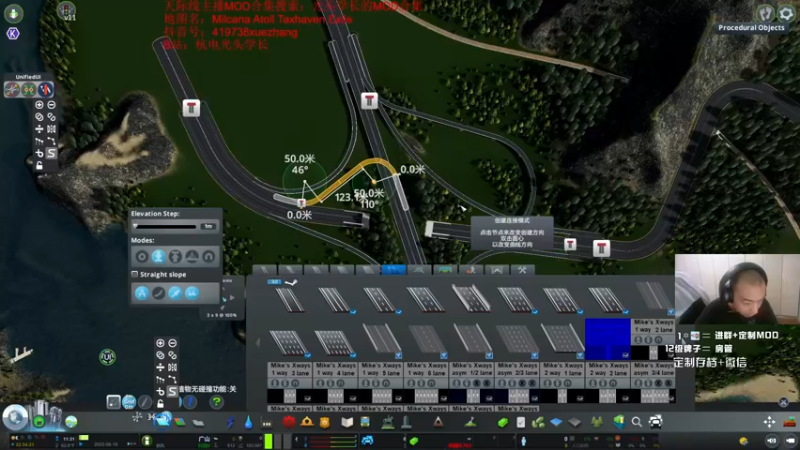Open the red-blue compass tool in UnifiedUI
The height and width of the screenshot is (450, 800).
coord(45,90)
